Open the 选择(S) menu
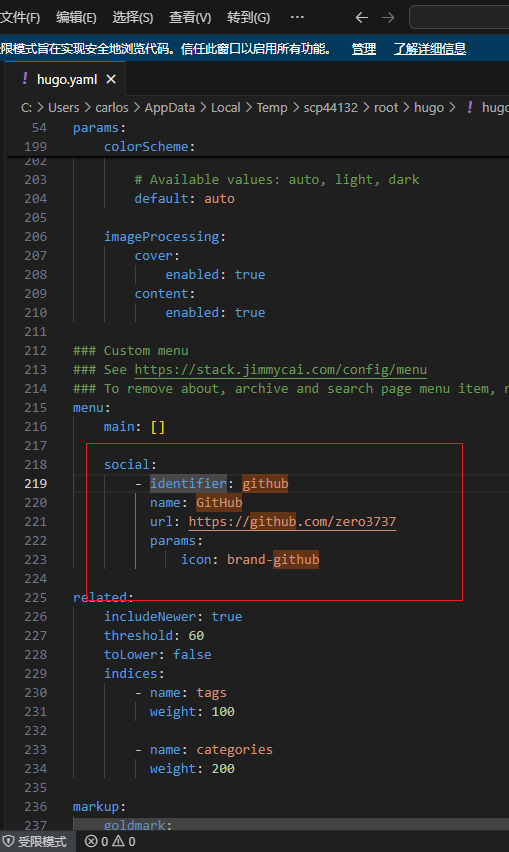 tap(133, 17)
